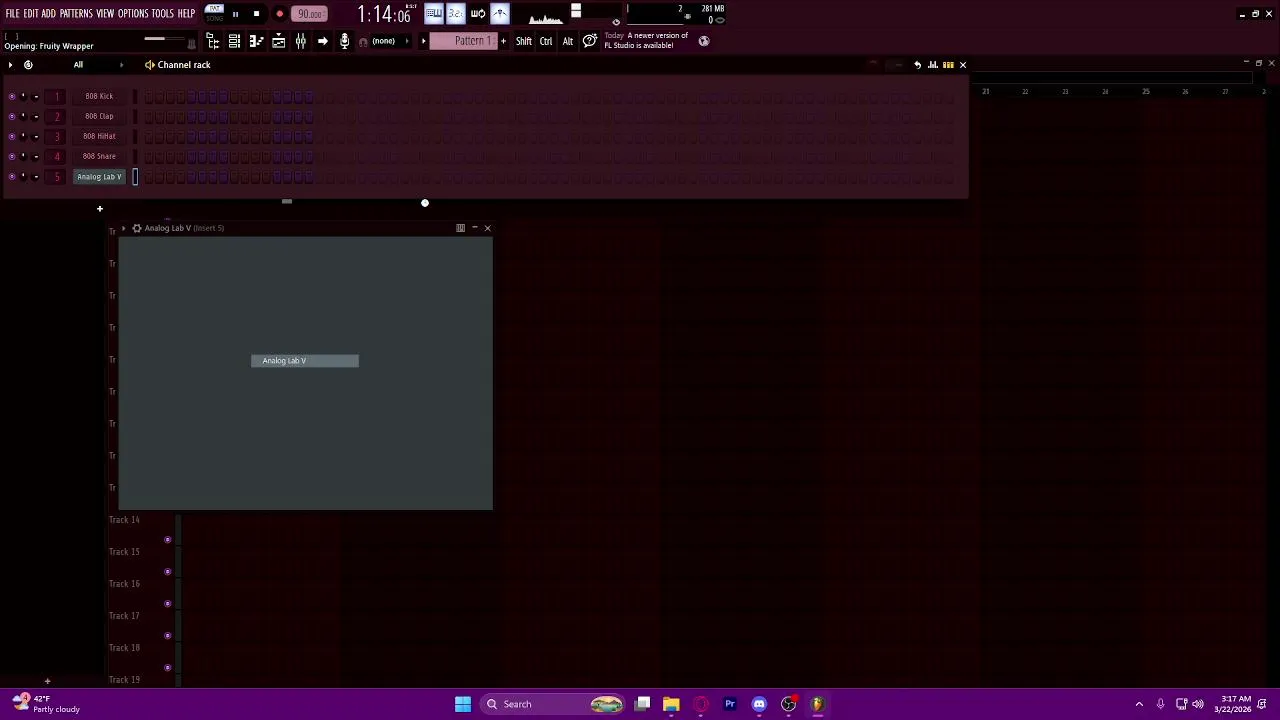Open the ADD menu
The width and height of the screenshot is (1280, 720).
click(48, 14)
